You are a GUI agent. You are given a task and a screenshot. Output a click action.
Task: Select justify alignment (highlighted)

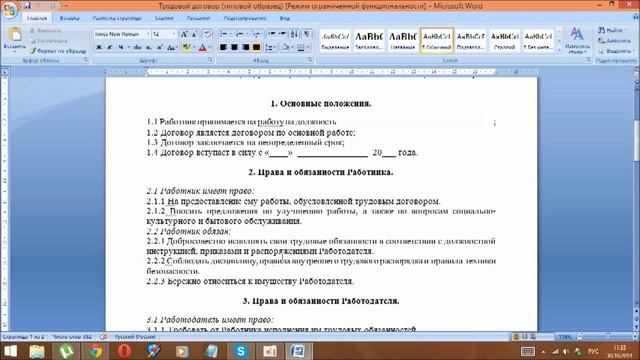[256, 48]
